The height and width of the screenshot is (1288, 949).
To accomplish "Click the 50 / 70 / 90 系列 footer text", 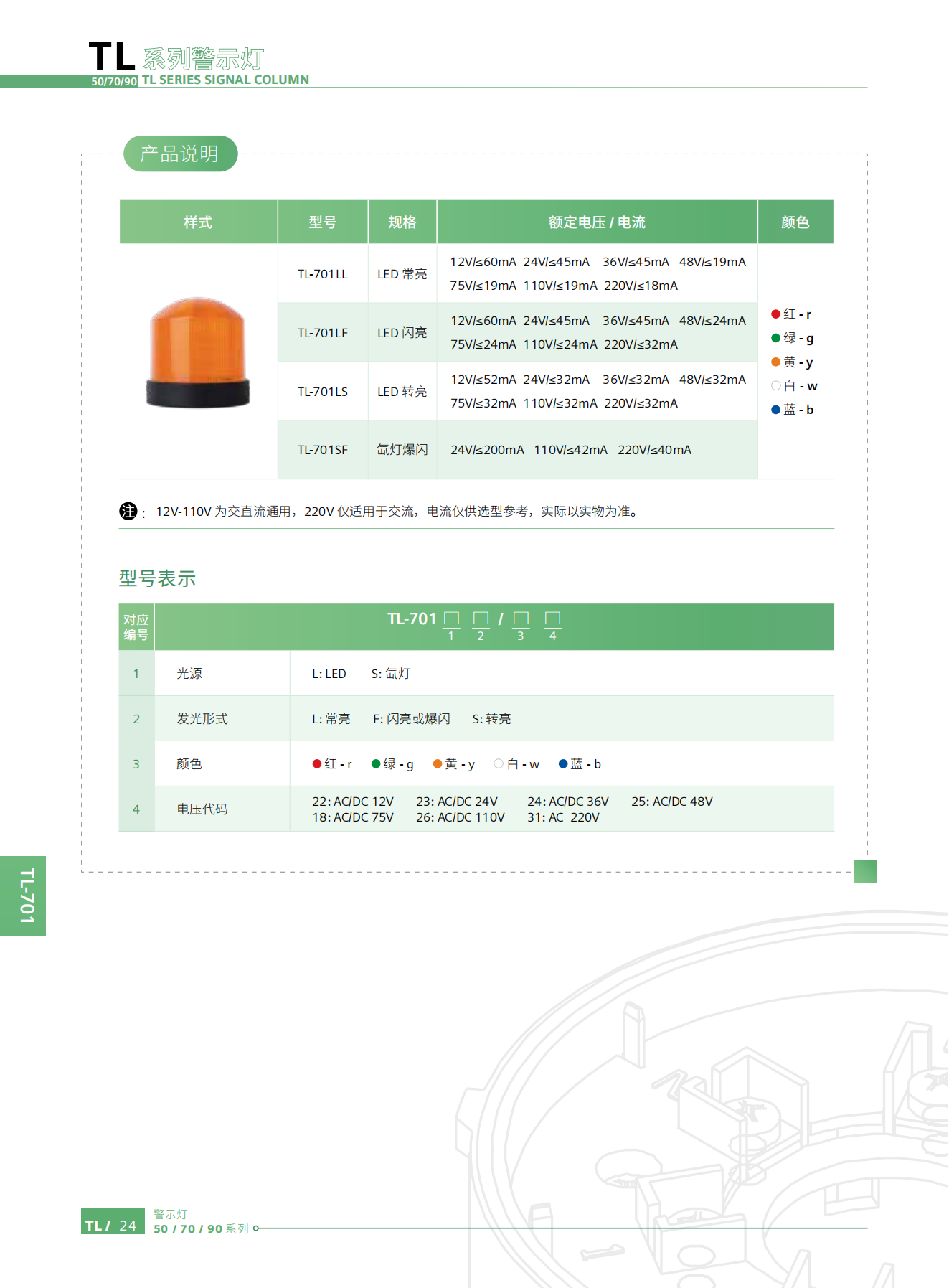I will [x=201, y=1228].
